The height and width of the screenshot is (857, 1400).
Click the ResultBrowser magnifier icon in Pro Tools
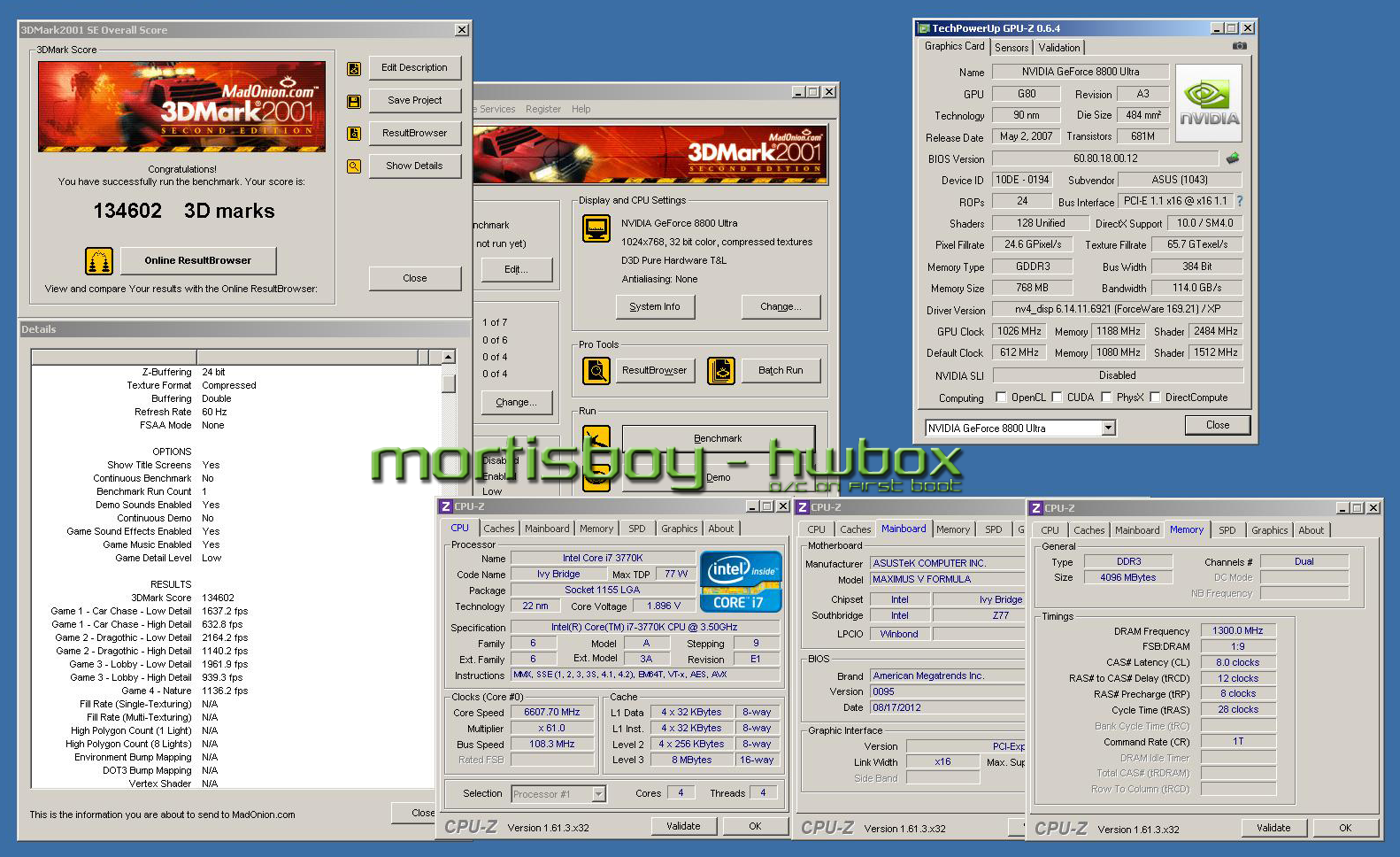[x=596, y=370]
